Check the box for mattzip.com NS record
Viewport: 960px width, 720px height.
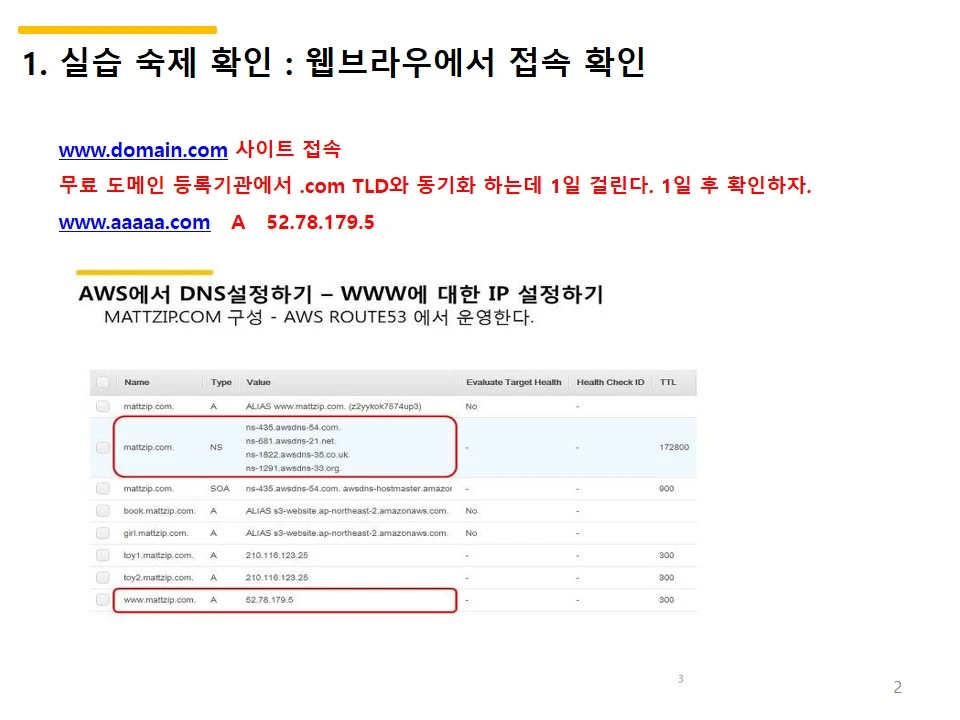tap(103, 447)
